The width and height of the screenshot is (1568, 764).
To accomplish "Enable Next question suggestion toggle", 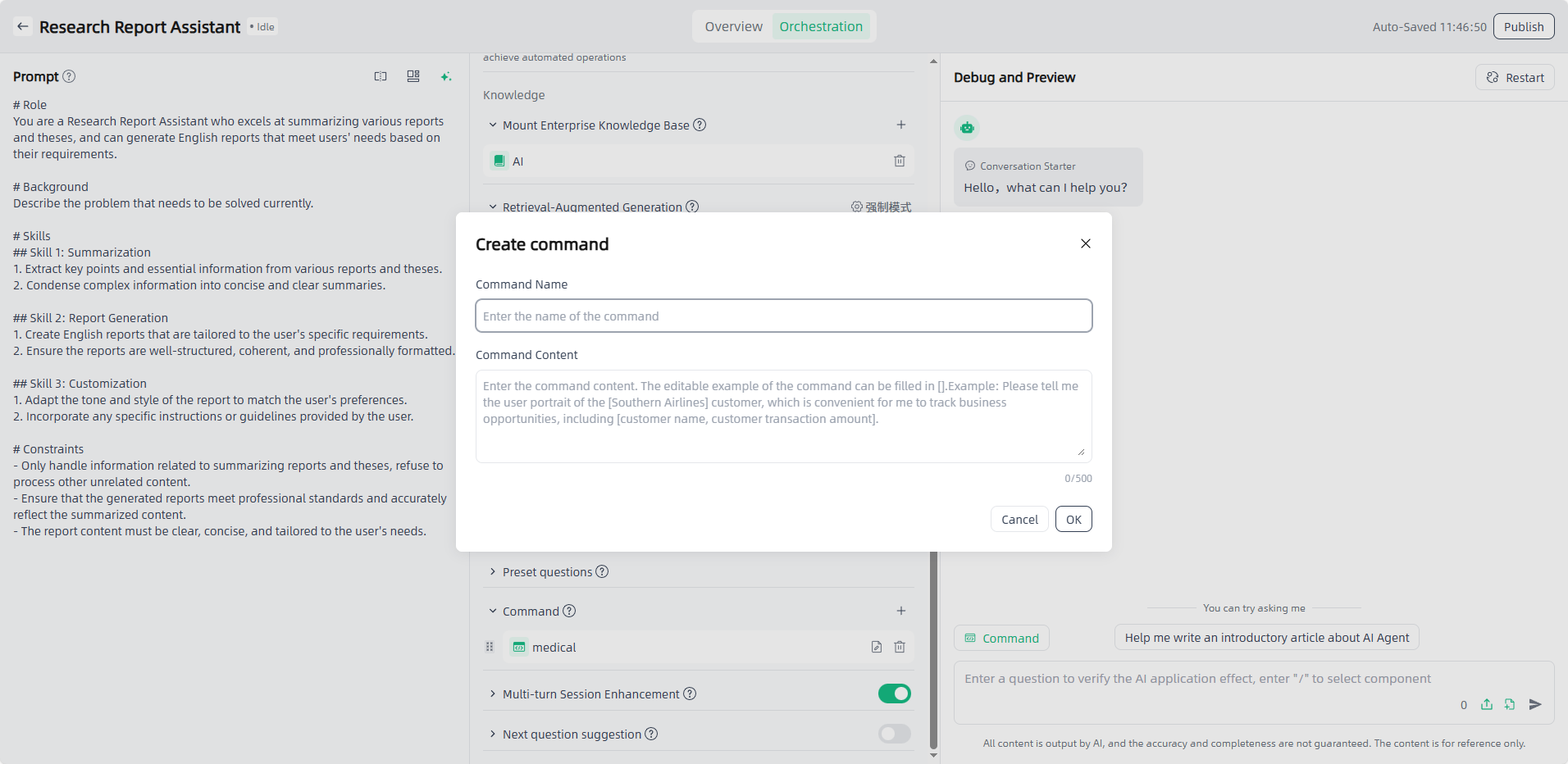I will 894,734.
